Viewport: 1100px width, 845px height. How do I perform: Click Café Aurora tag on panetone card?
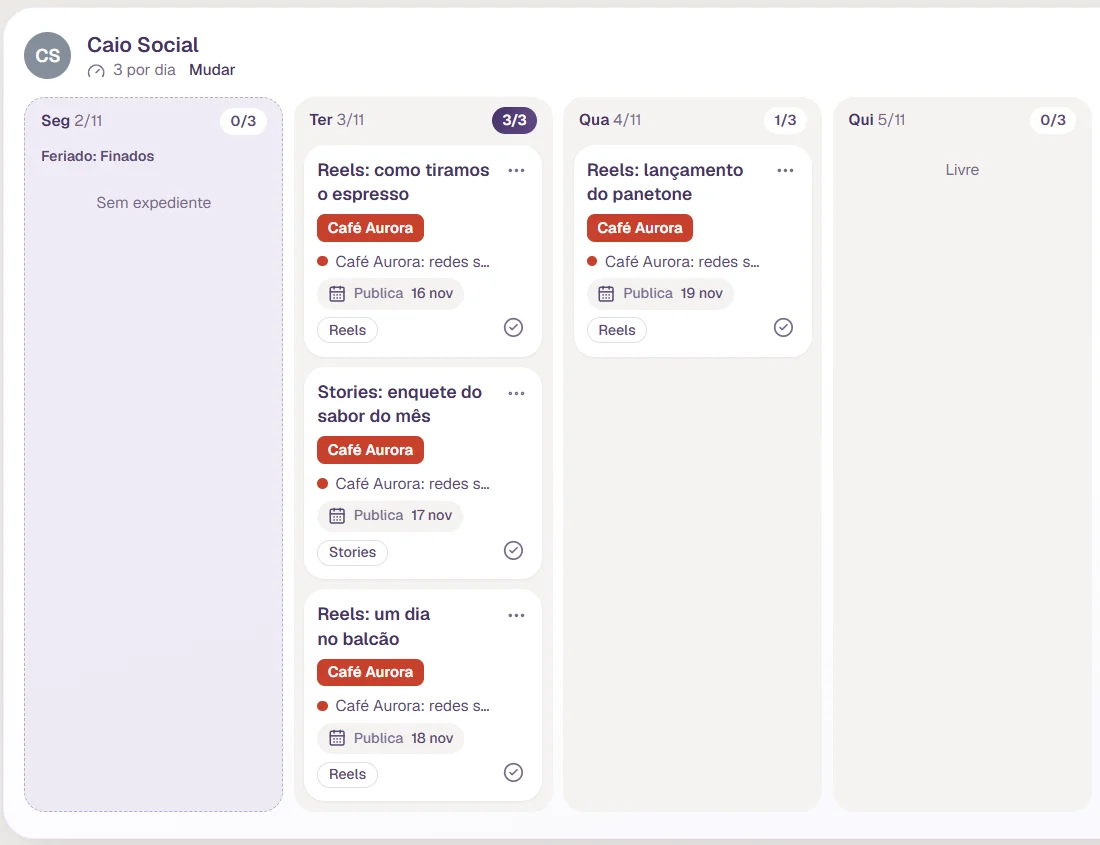pyautogui.click(x=640, y=228)
